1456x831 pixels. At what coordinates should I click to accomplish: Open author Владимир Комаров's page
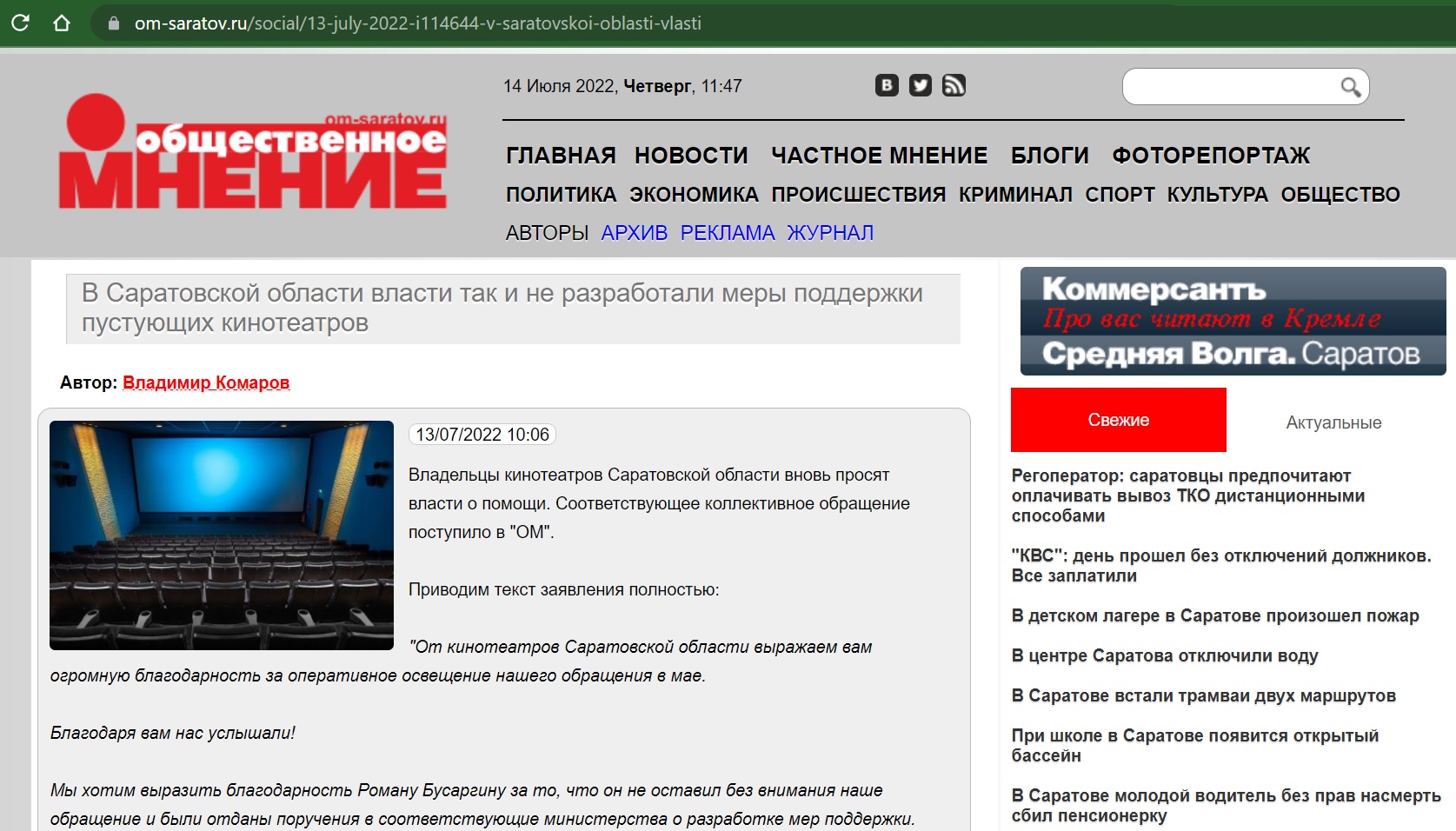point(206,382)
